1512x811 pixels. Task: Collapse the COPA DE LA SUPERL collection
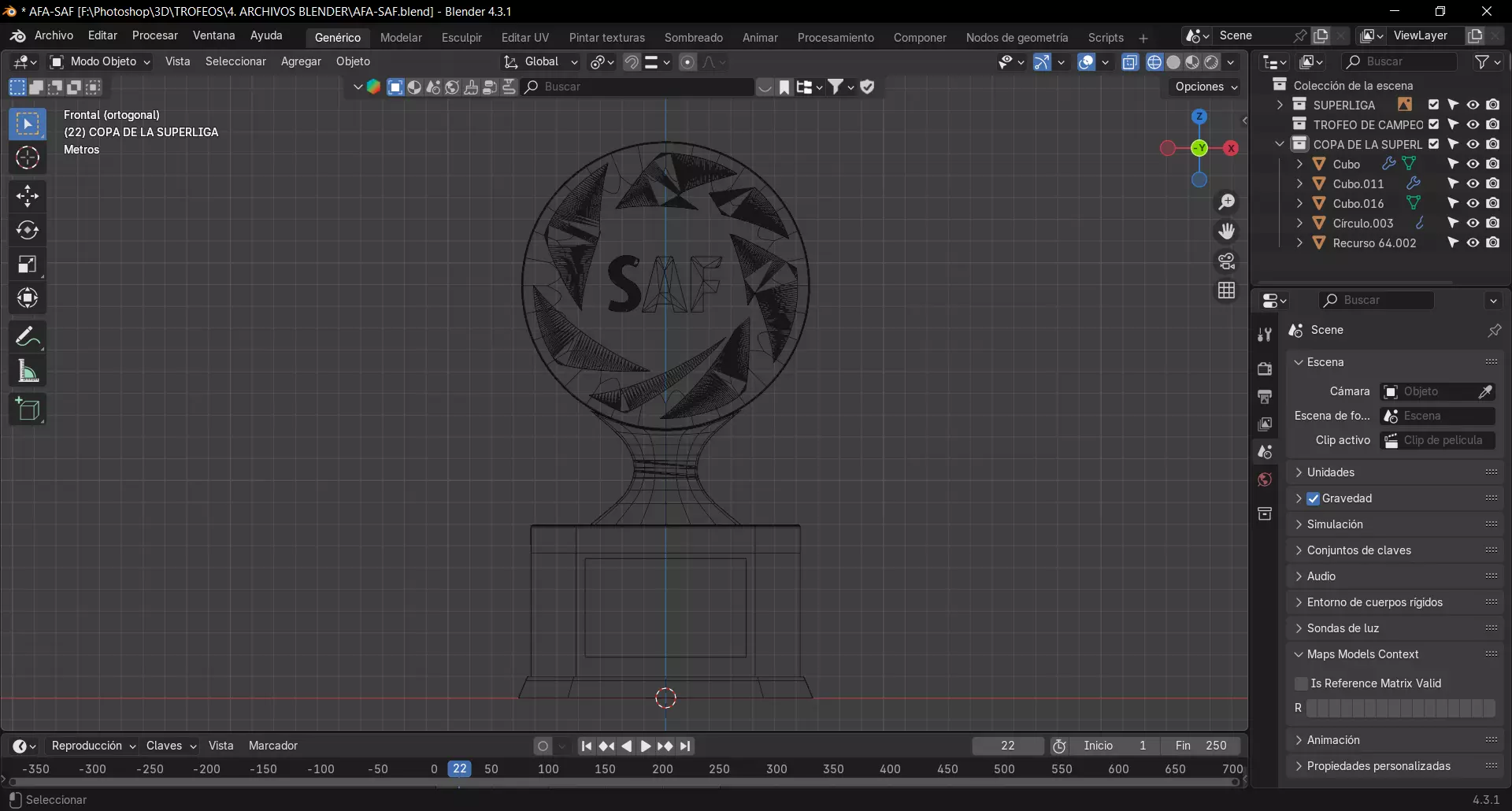[x=1280, y=144]
